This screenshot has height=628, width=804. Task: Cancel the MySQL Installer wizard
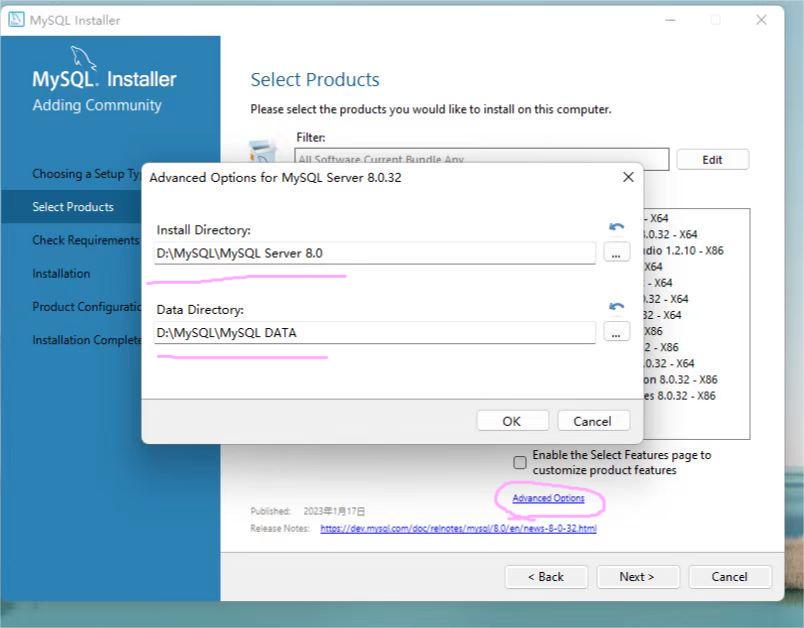point(730,577)
